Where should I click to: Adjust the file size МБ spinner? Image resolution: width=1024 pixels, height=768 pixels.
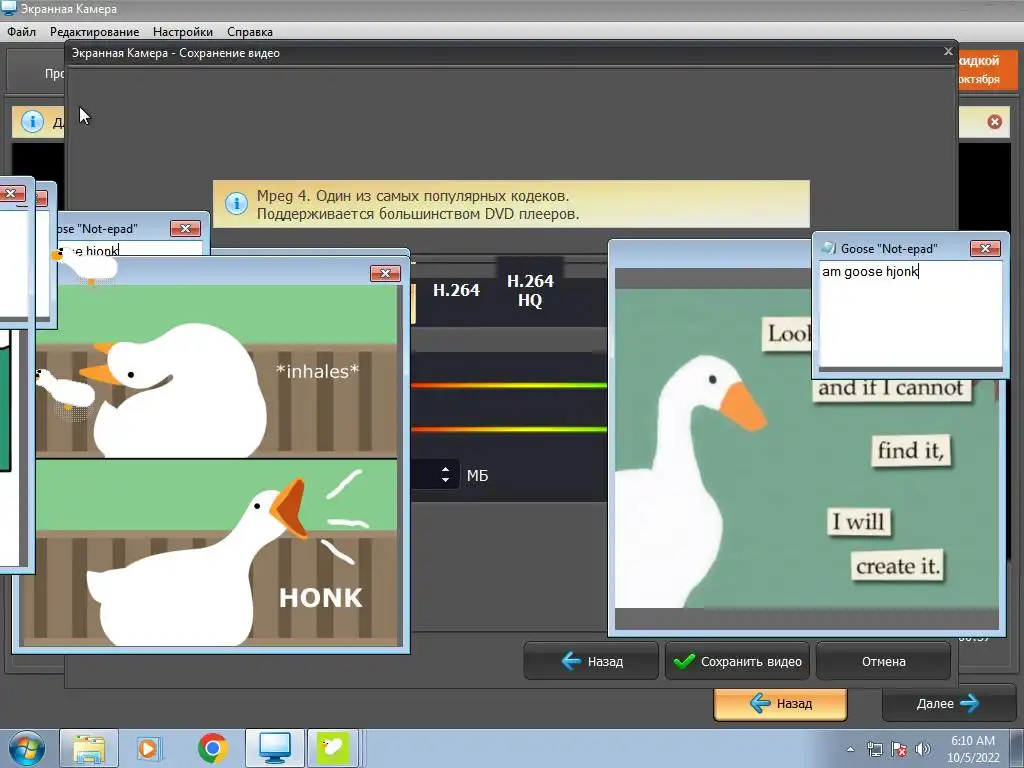click(x=445, y=475)
